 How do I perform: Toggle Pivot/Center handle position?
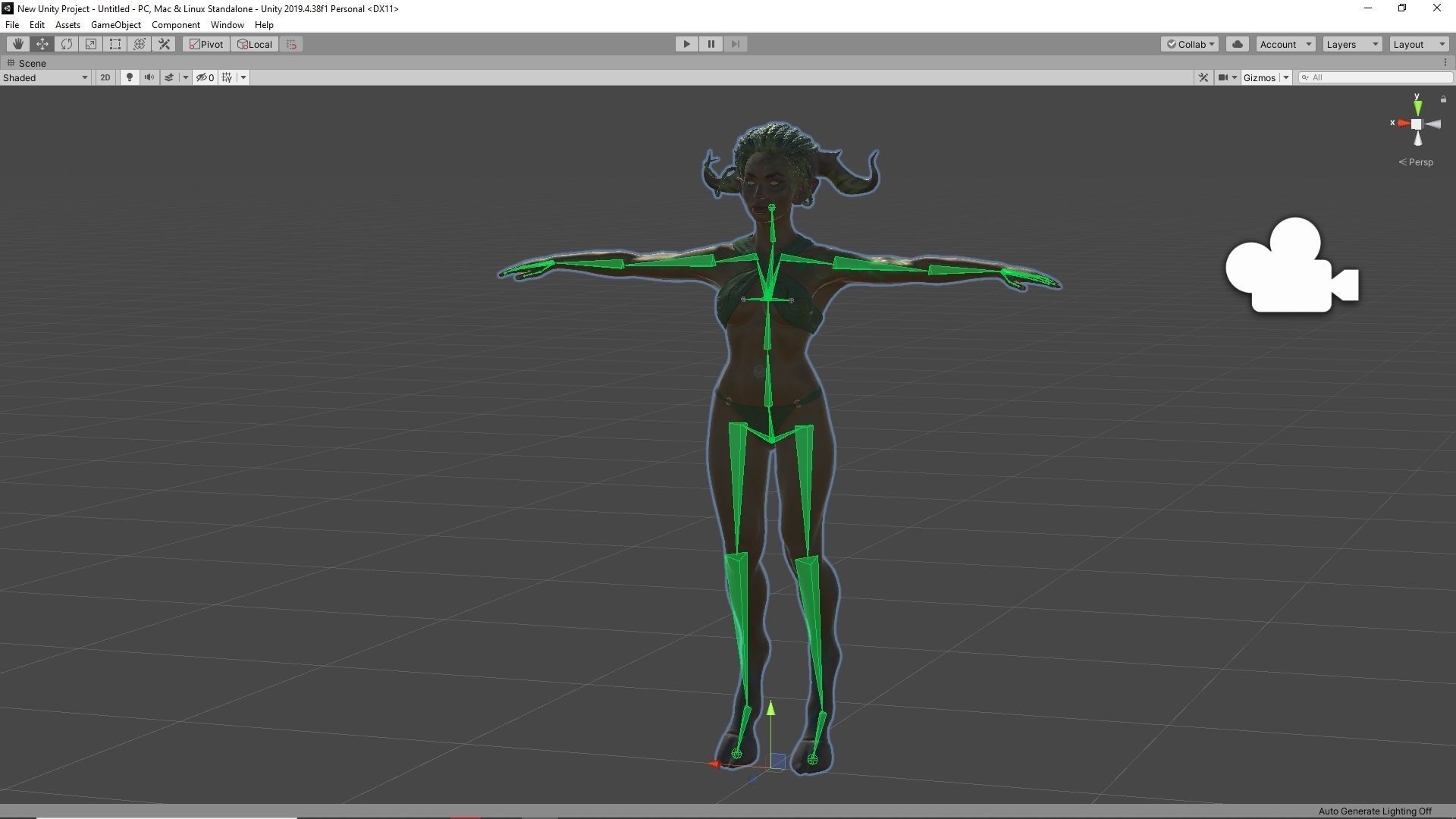tap(206, 44)
